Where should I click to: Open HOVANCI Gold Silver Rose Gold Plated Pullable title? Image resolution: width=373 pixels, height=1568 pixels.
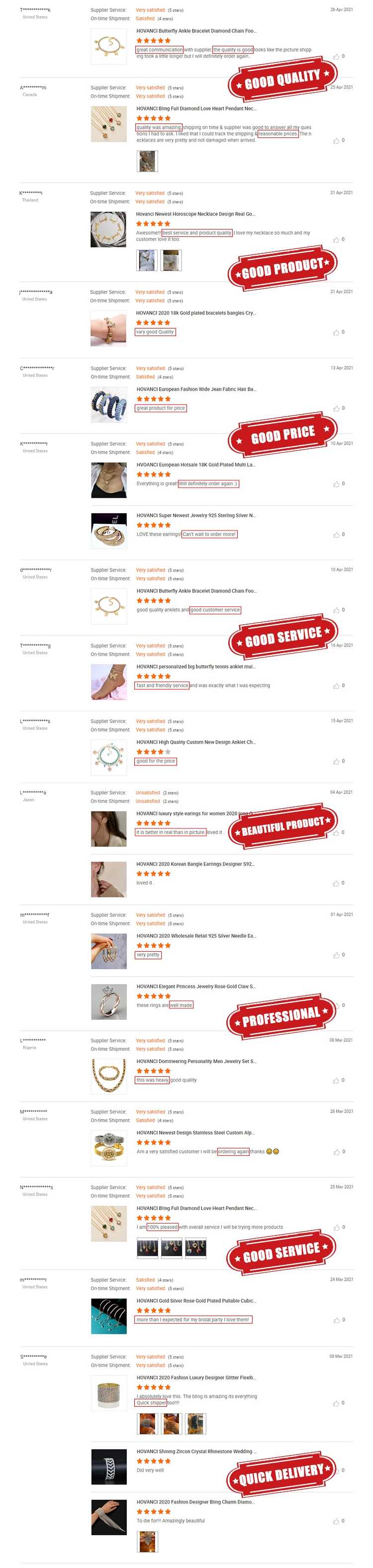coord(196,1301)
